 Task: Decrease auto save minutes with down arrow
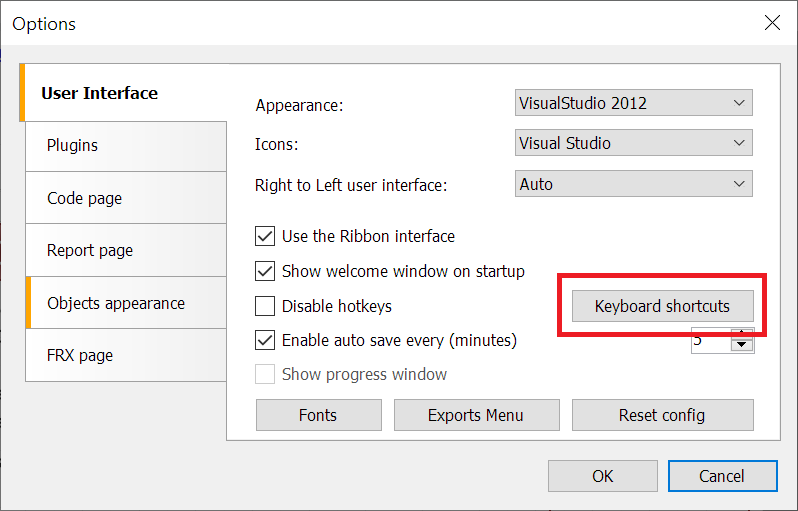[741, 346]
